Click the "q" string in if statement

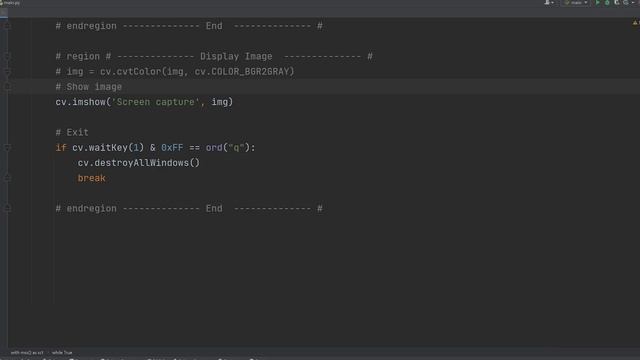click(236, 148)
